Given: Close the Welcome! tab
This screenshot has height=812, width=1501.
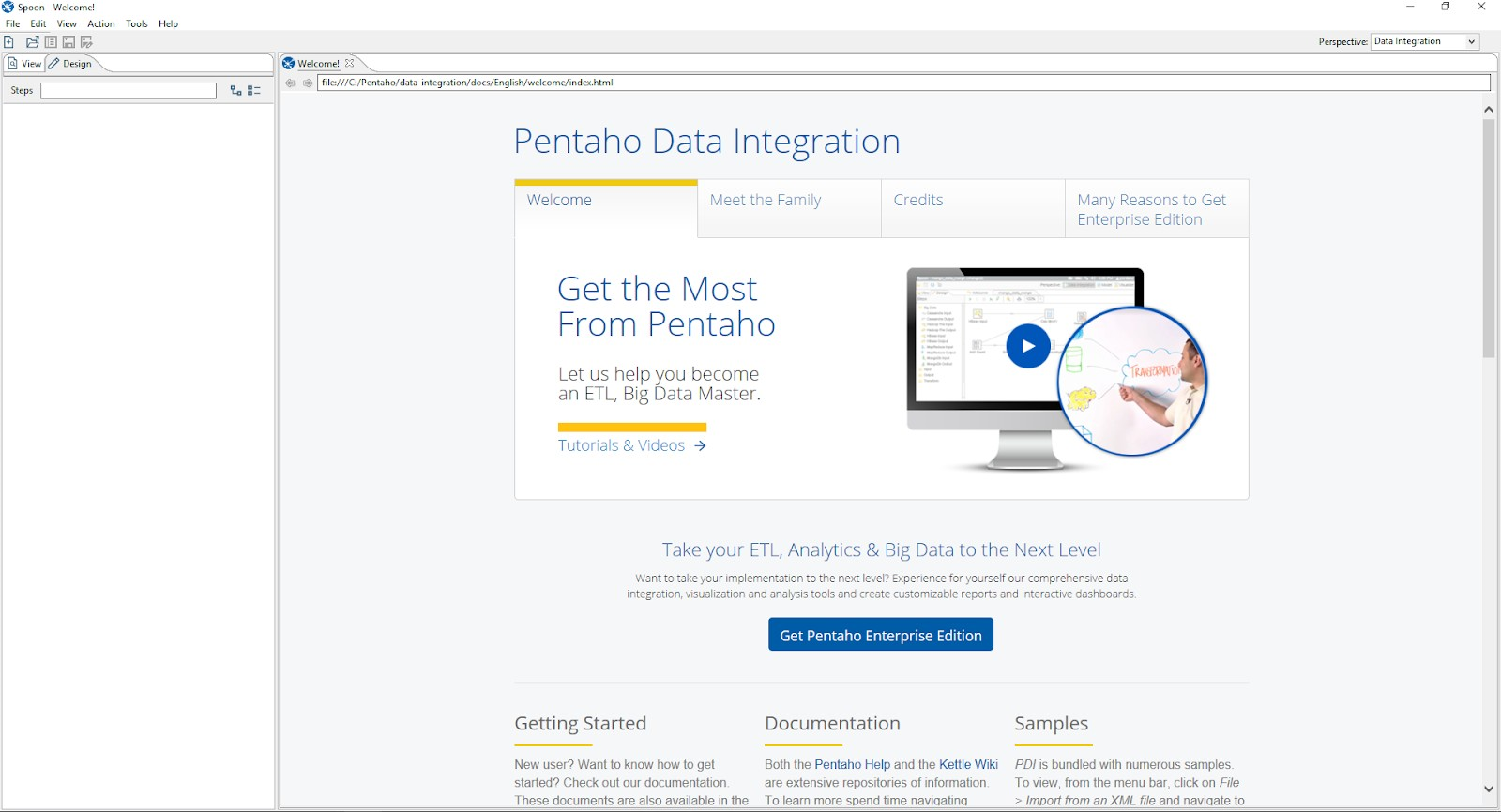Looking at the screenshot, I should [x=350, y=64].
